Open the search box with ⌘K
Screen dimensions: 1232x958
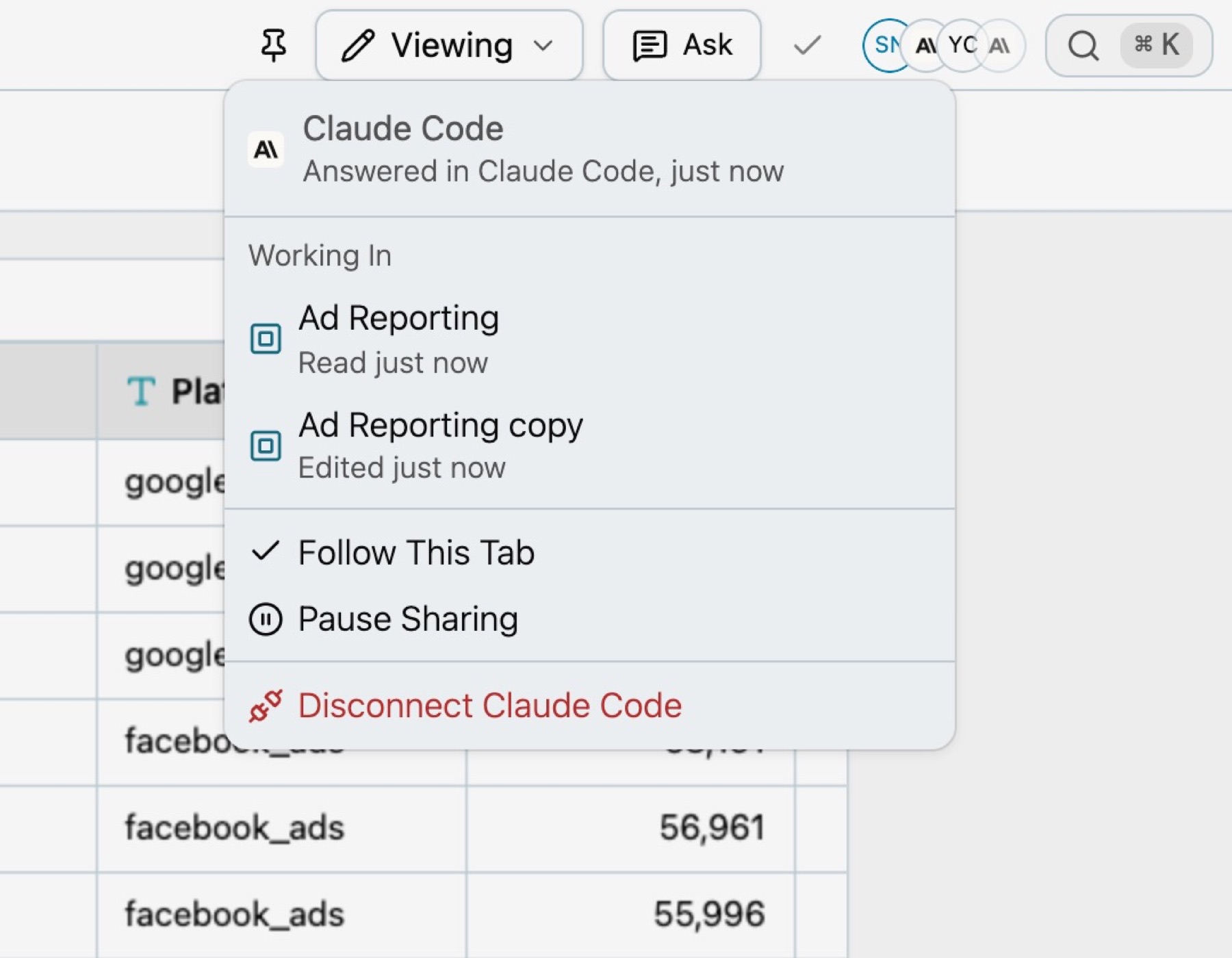click(1129, 45)
